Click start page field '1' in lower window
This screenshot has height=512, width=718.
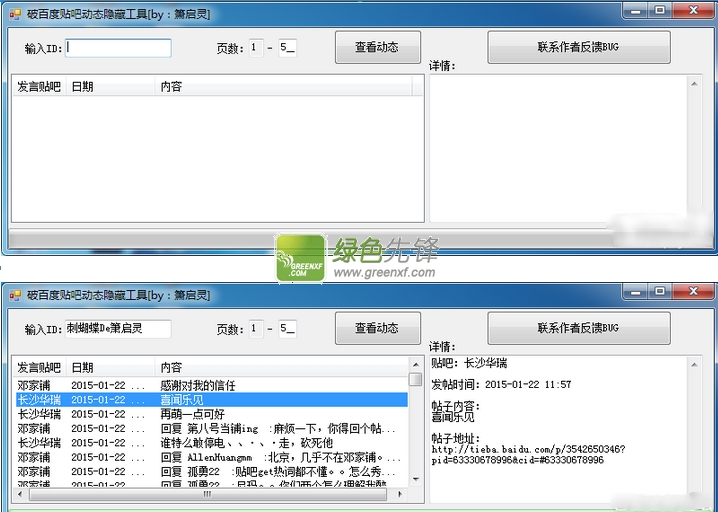point(256,328)
